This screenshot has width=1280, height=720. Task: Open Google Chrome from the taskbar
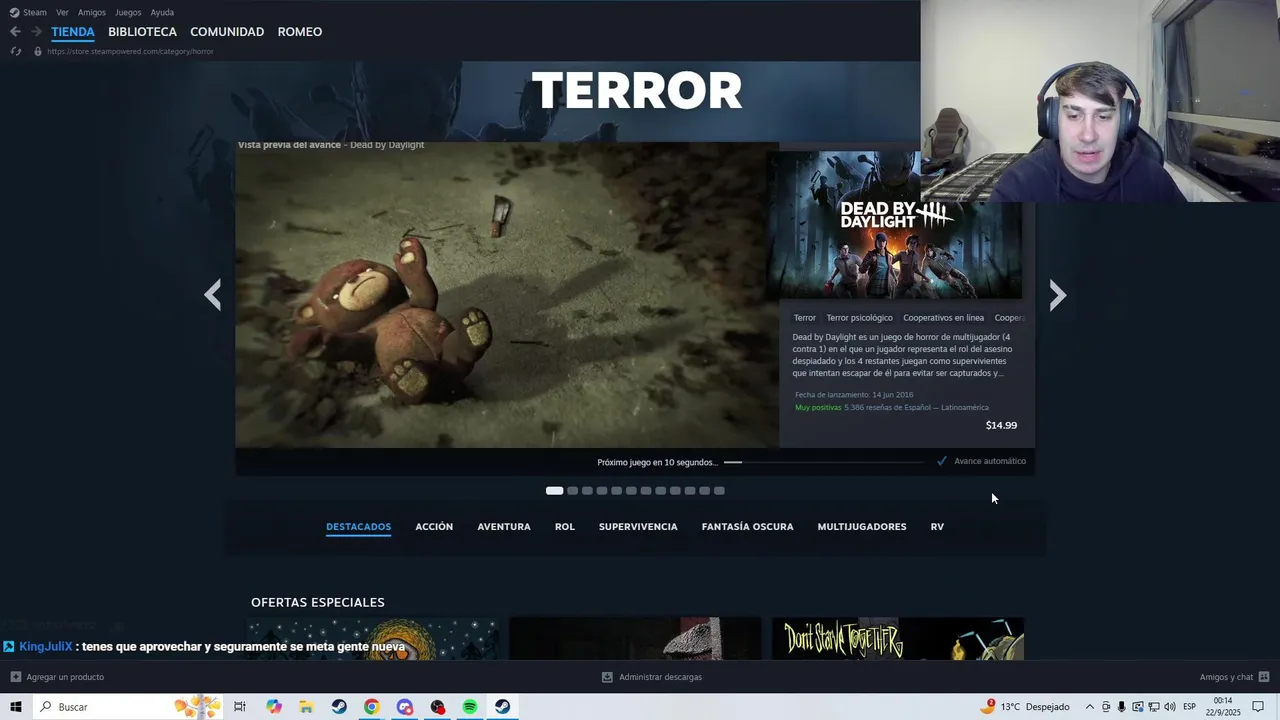point(372,707)
